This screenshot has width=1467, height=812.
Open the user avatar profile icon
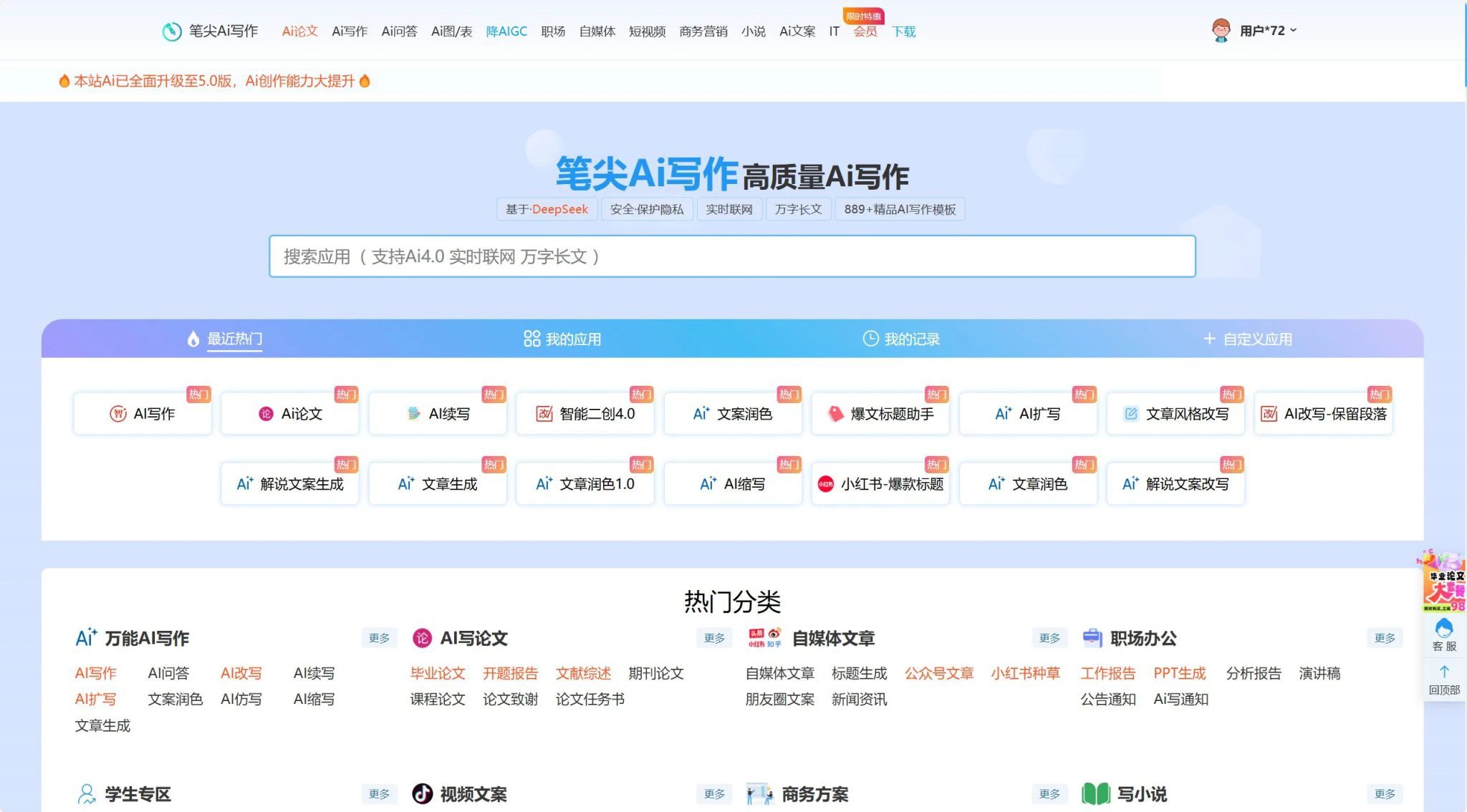pyautogui.click(x=1221, y=31)
